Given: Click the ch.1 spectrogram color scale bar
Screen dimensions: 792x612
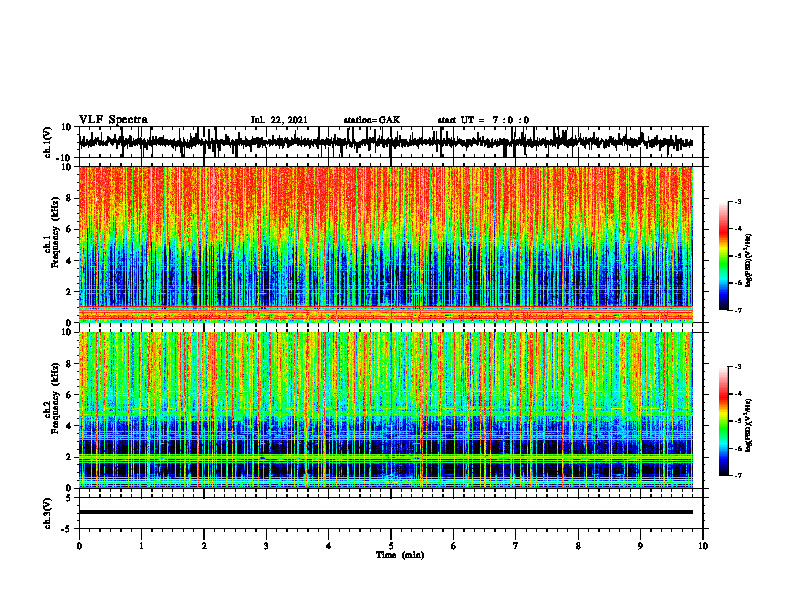Looking at the screenshot, I should (723, 256).
